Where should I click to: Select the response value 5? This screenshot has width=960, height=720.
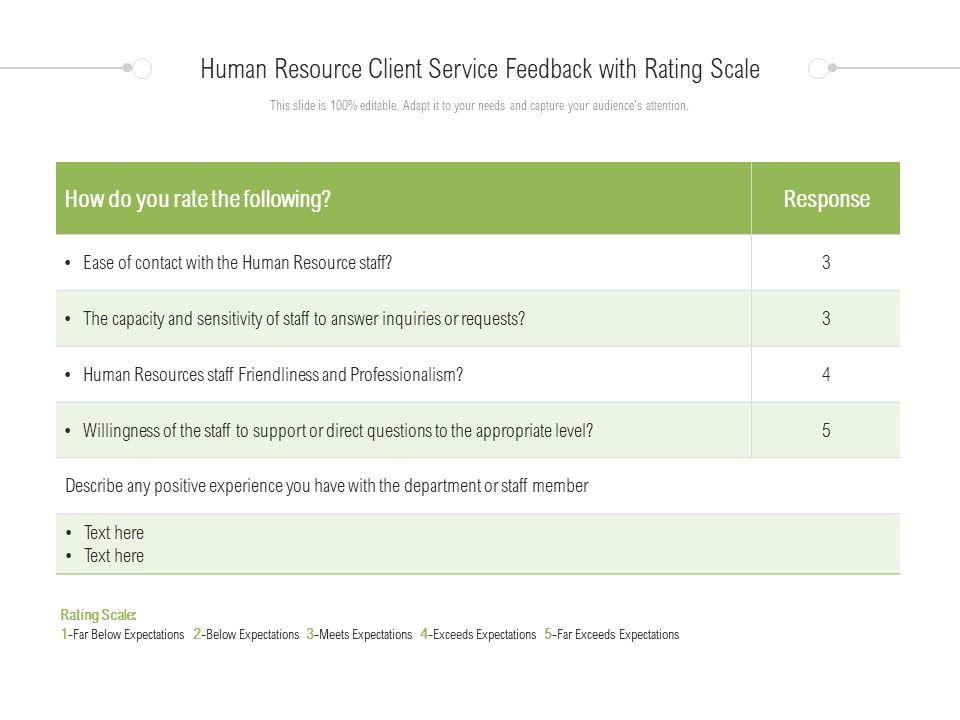(826, 431)
